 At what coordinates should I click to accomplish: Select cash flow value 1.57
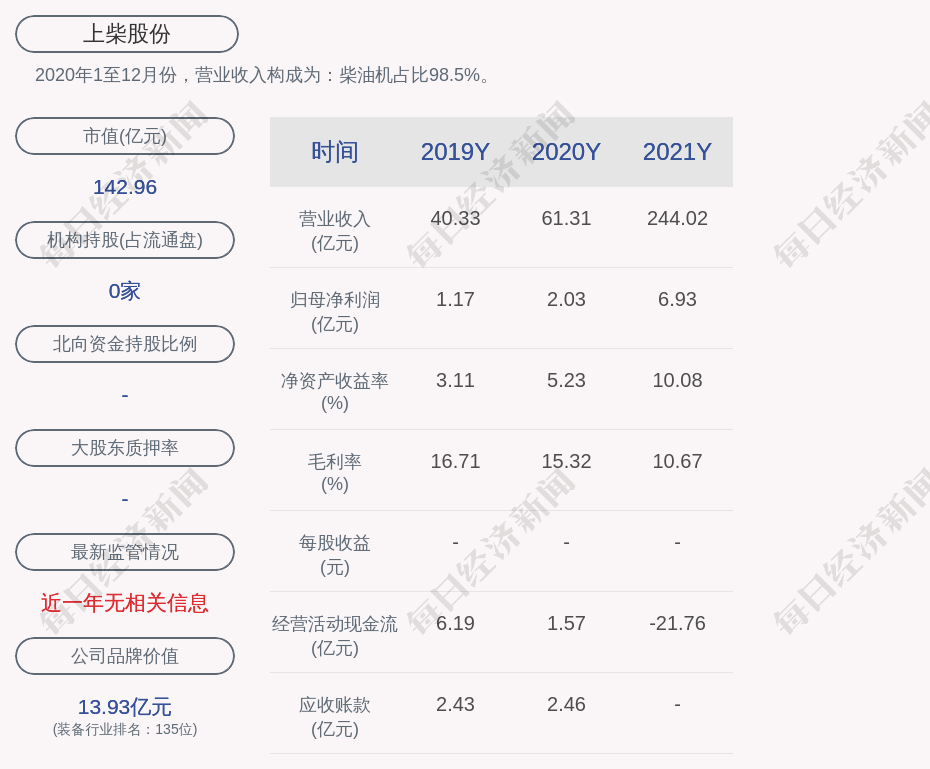566,623
